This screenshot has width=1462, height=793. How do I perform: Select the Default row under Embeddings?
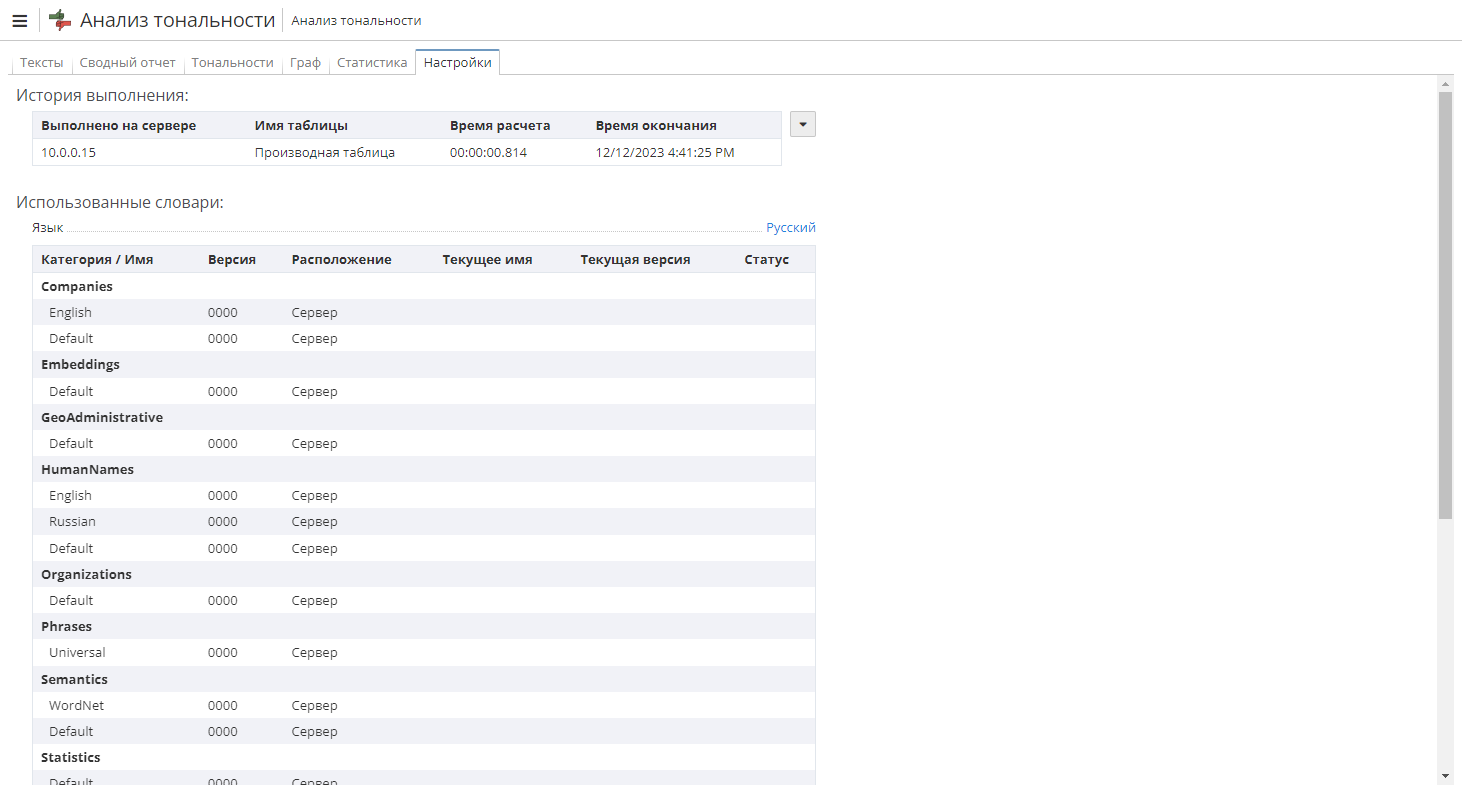[424, 392]
